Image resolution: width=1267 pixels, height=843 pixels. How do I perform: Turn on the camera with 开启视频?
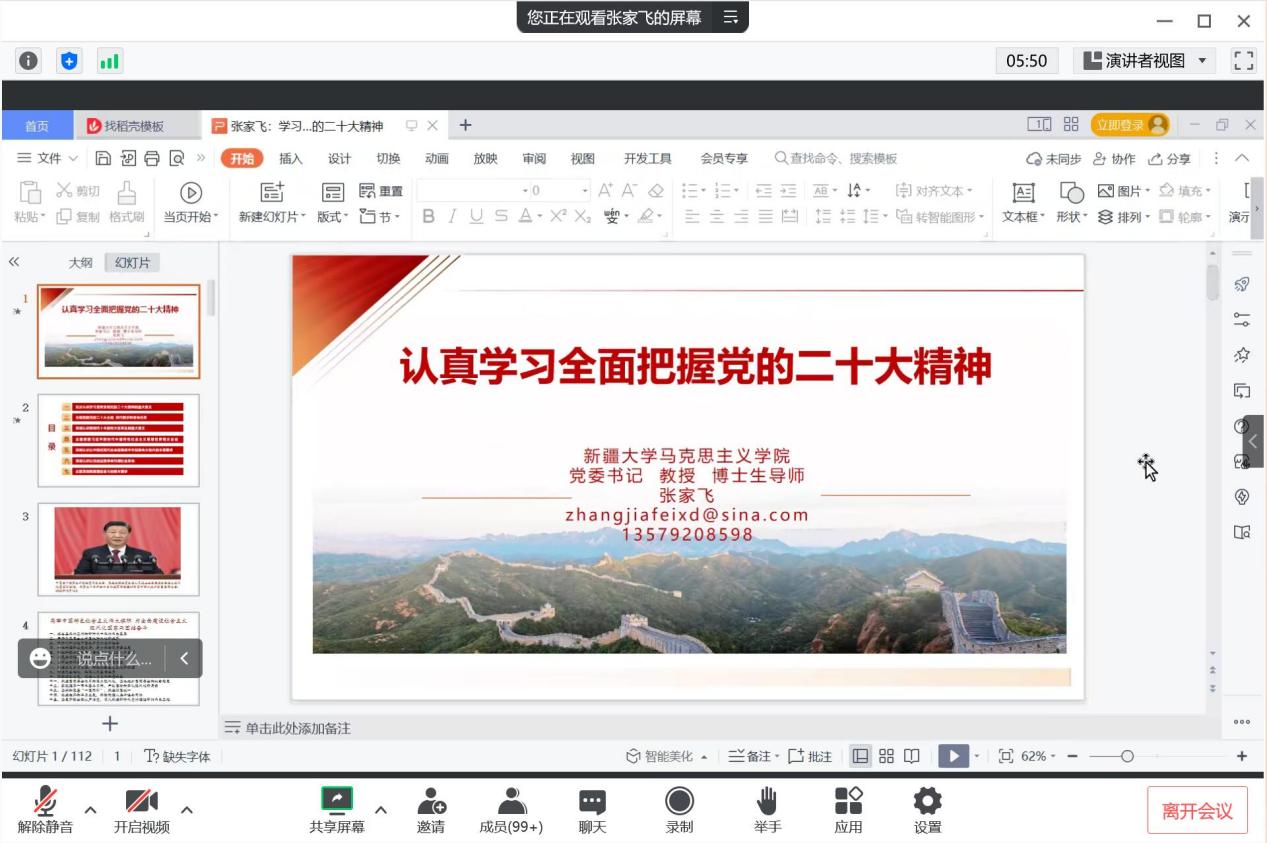click(140, 807)
